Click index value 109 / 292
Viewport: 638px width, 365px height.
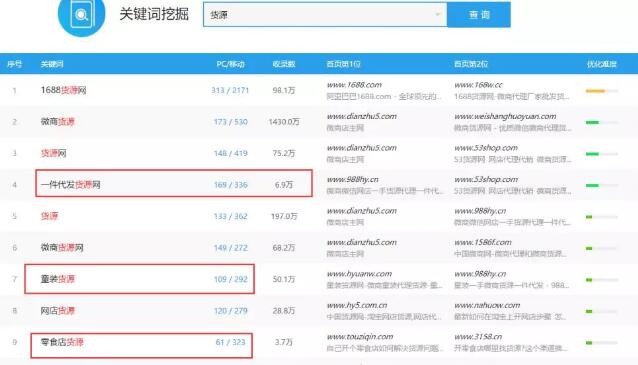[230, 279]
